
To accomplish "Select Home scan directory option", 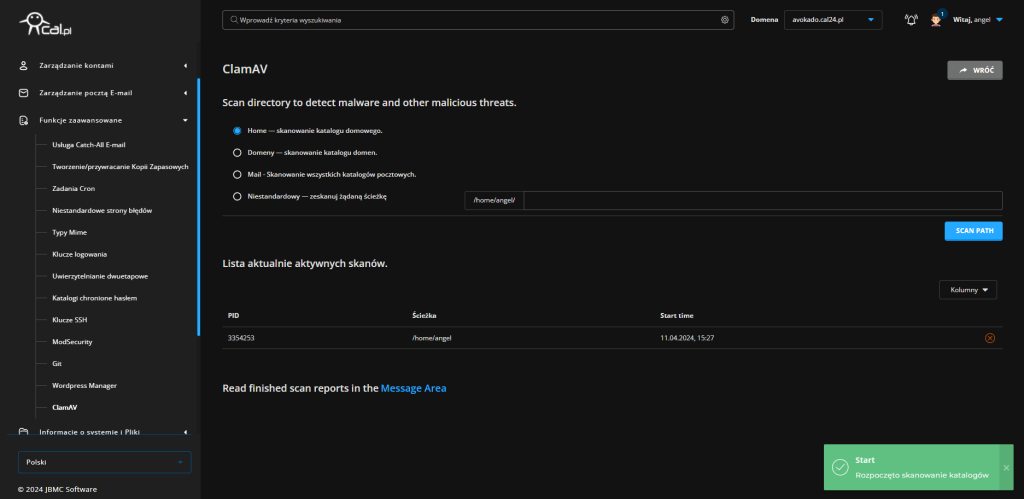I will pos(237,131).
